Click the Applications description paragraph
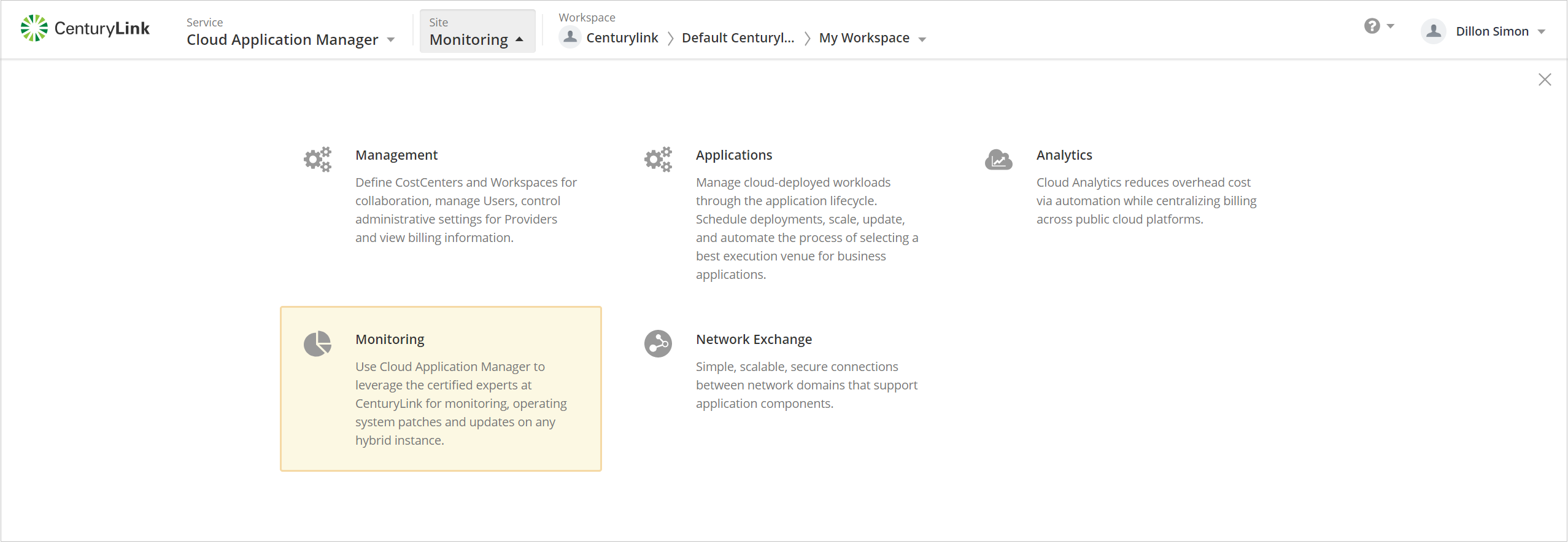 click(x=807, y=229)
